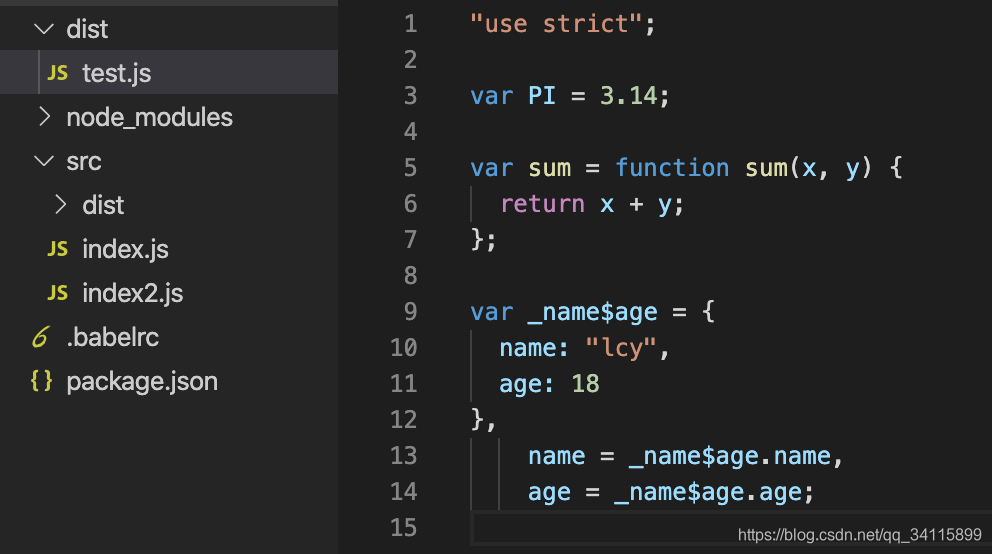Click line number 13 in the gutter
Viewport: 992px width, 554px height.
pyautogui.click(x=404, y=455)
